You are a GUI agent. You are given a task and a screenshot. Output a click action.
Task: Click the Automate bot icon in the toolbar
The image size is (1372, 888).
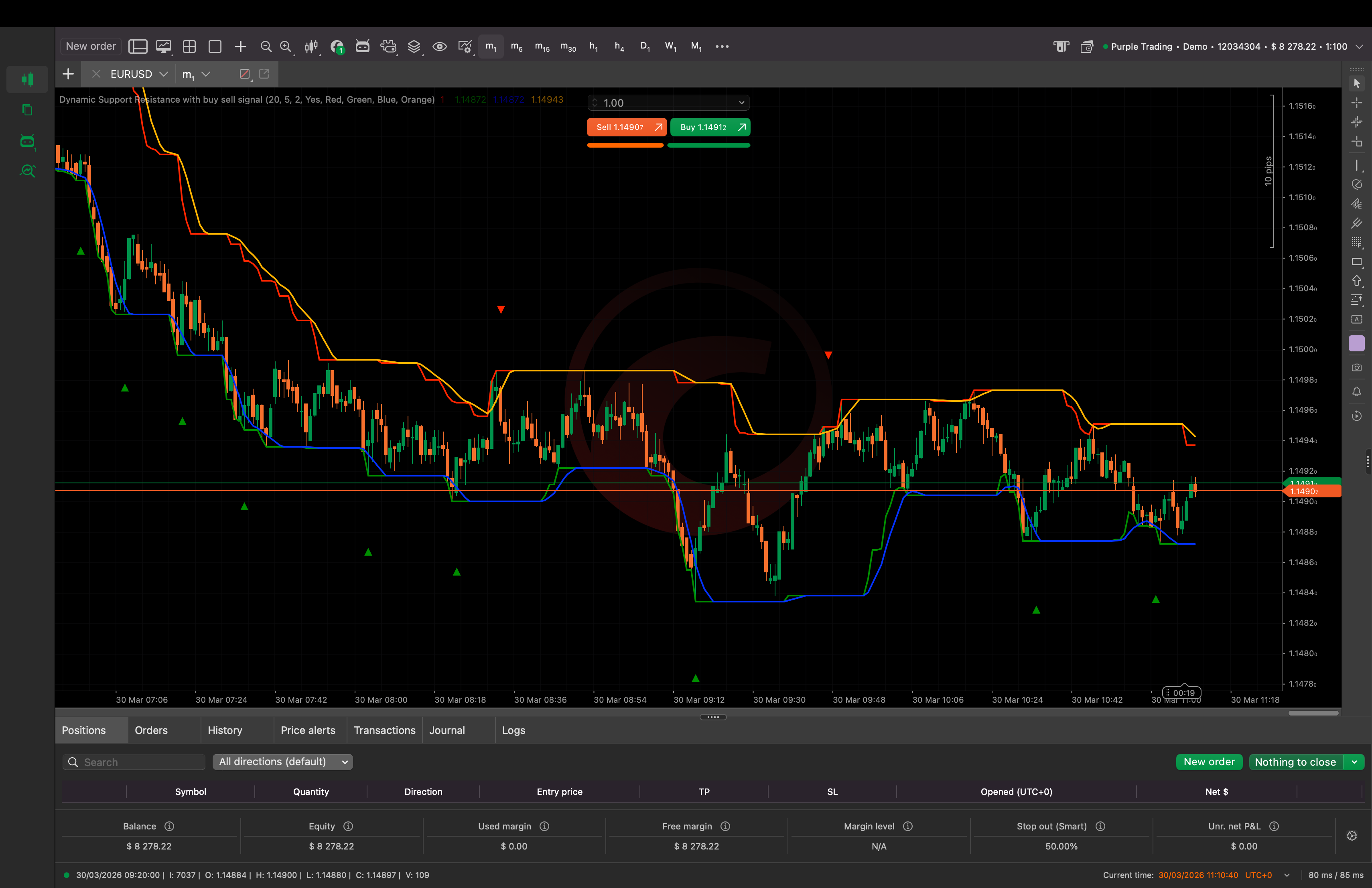(x=363, y=47)
